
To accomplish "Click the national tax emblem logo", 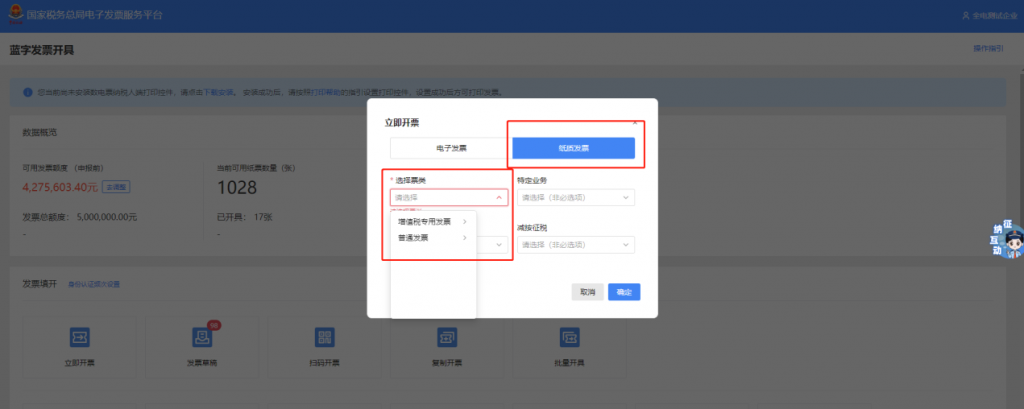I will point(16,15).
